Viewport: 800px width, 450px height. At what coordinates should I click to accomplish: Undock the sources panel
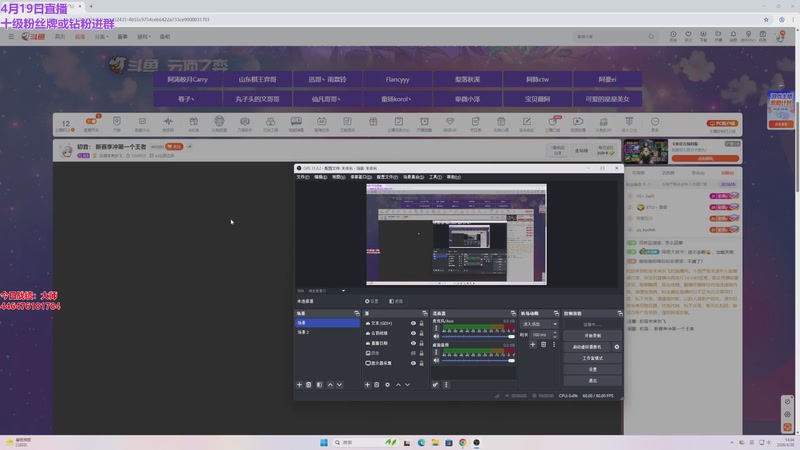click(424, 313)
